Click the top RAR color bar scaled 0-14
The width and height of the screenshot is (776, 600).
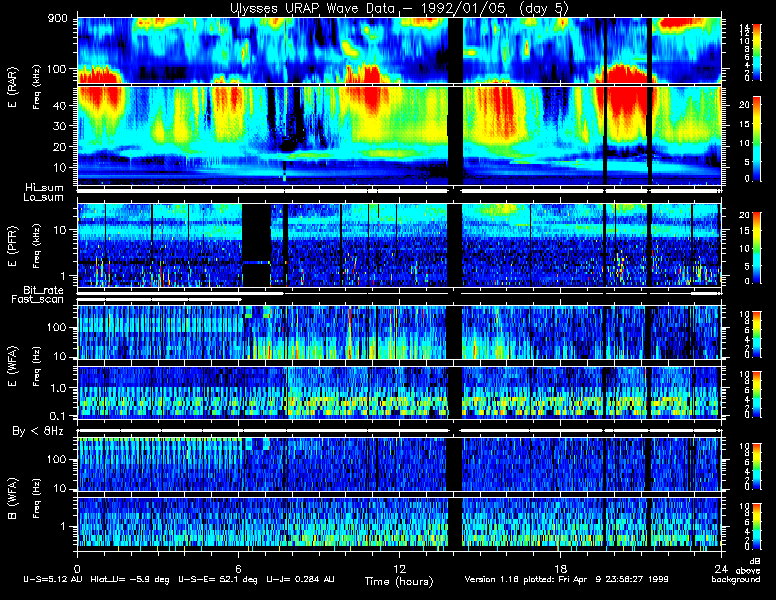click(x=757, y=51)
